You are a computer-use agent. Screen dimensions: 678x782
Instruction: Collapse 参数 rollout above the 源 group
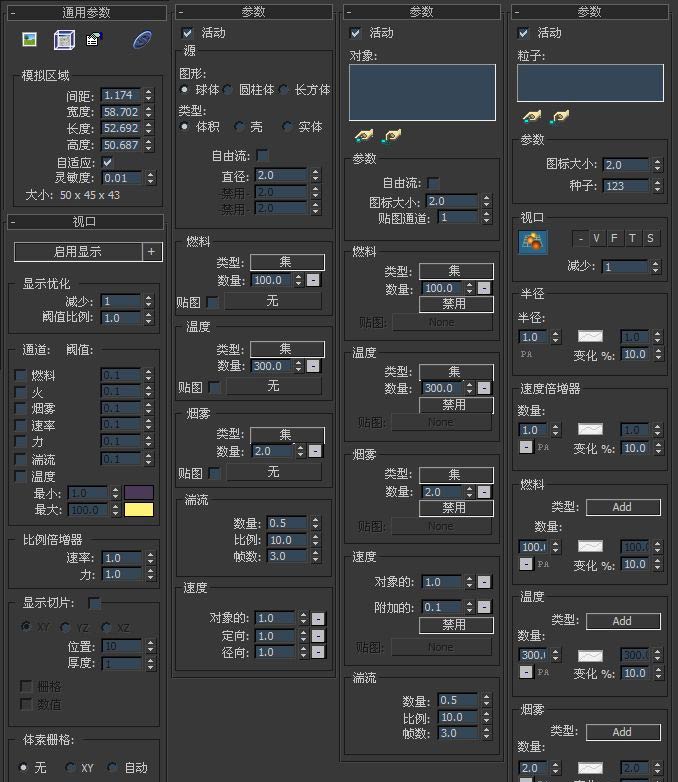coord(253,12)
